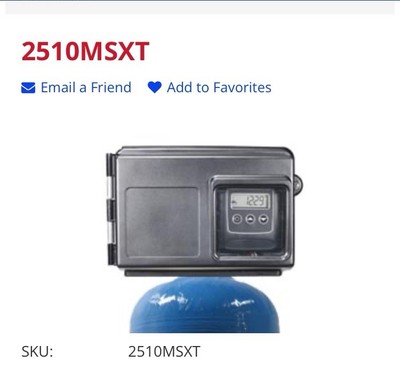Click the hinge on valve cover's left edge
Image resolution: width=400 pixels, height=386 pixels.
click(x=110, y=210)
